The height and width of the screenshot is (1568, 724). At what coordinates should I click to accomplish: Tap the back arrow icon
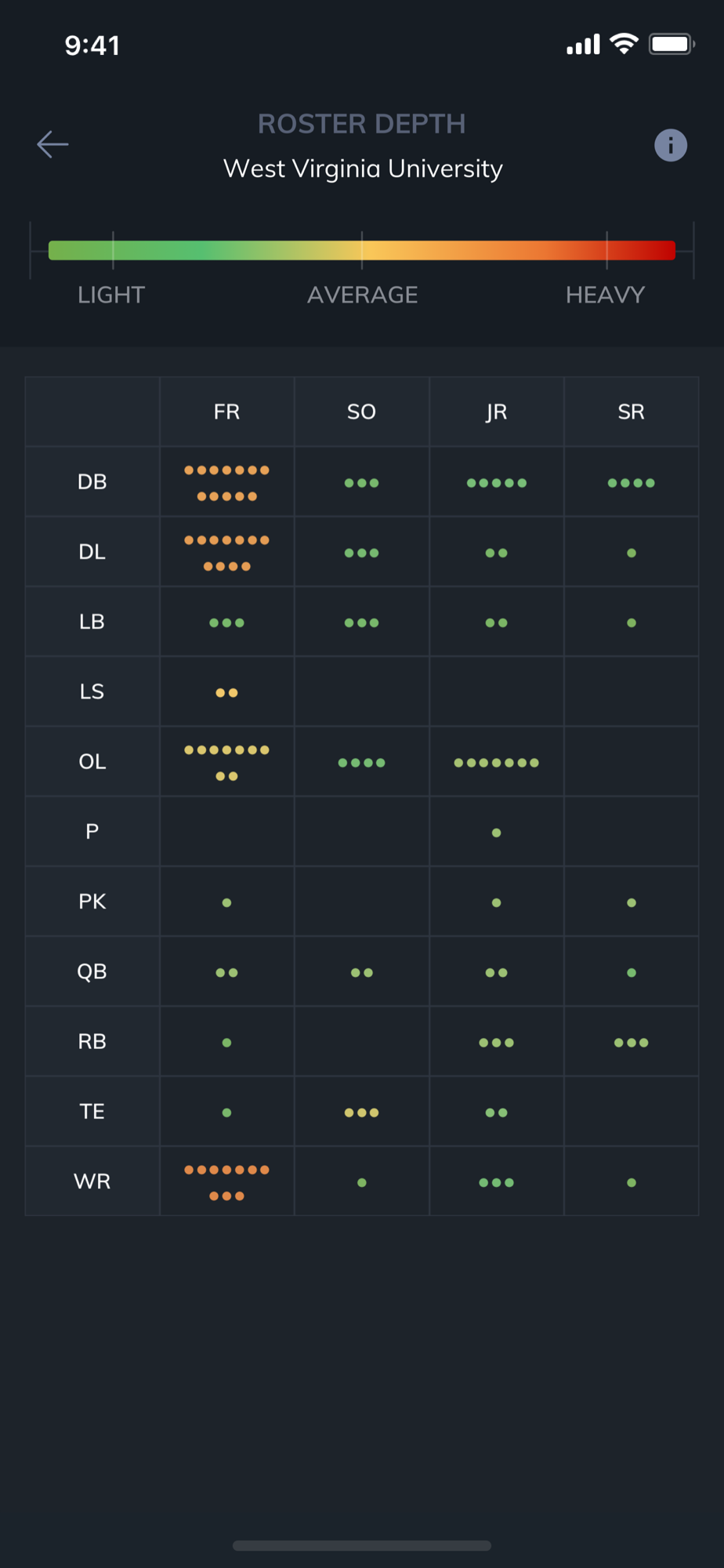[x=52, y=144]
